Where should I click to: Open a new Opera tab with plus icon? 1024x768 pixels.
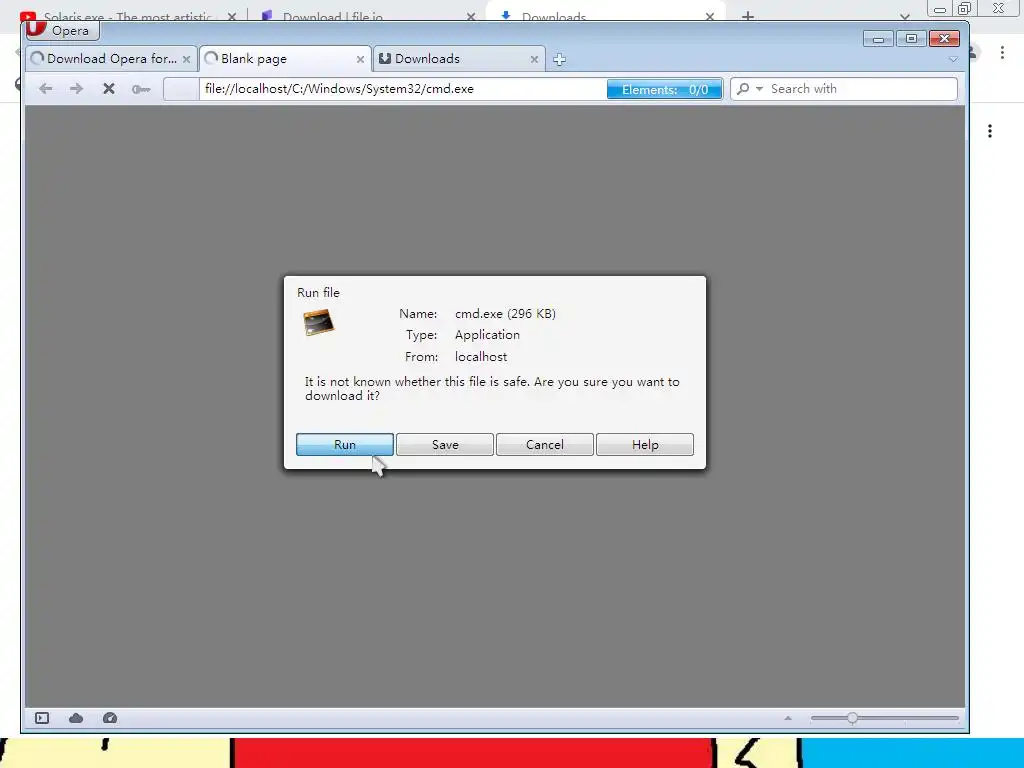coord(559,59)
